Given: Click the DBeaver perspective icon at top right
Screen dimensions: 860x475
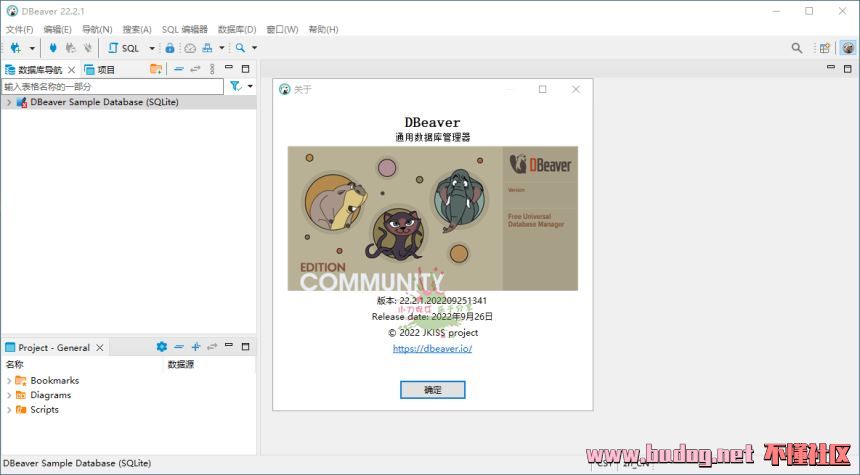Looking at the screenshot, I should [847, 48].
